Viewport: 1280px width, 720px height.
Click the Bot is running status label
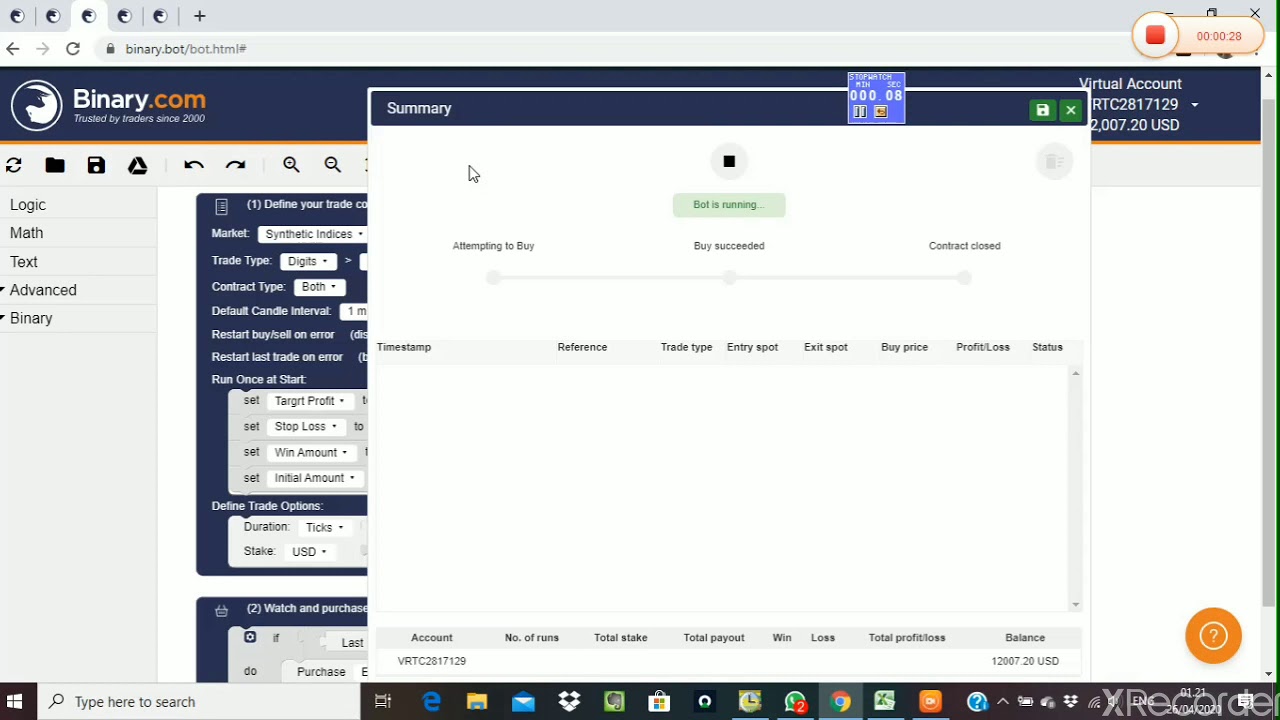point(729,205)
